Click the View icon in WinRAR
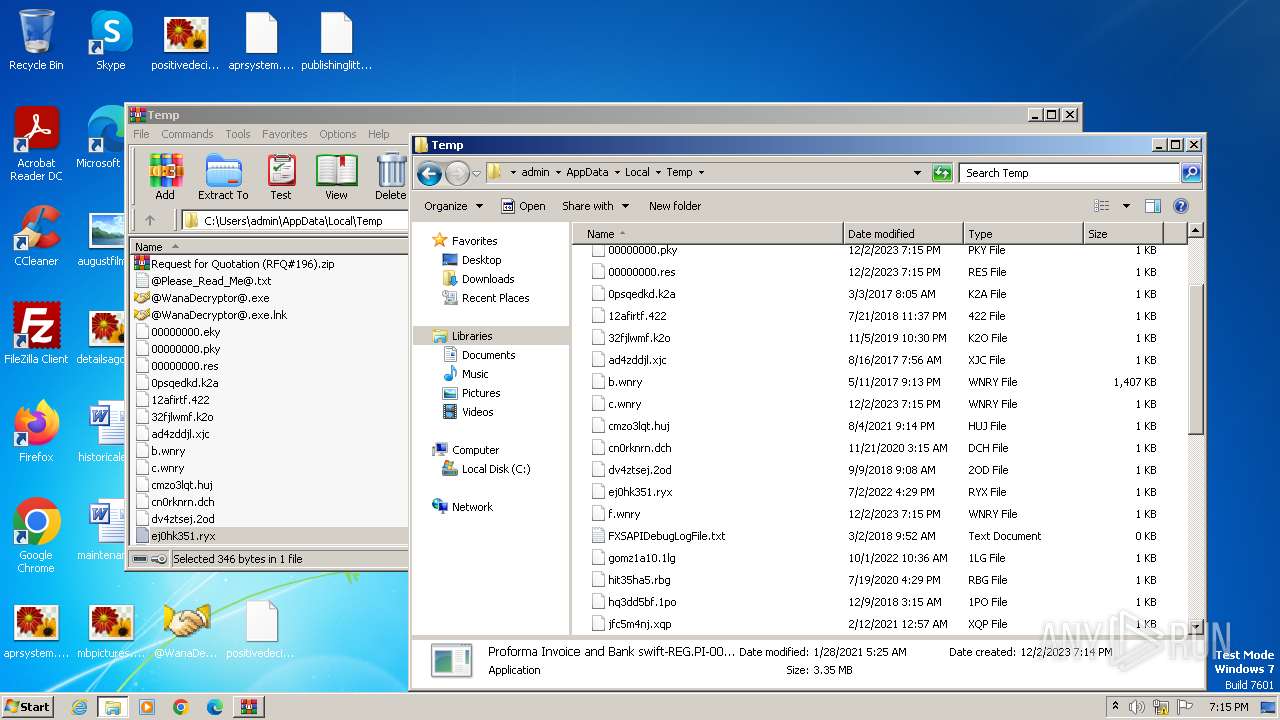This screenshot has height=720, width=1280. (336, 177)
